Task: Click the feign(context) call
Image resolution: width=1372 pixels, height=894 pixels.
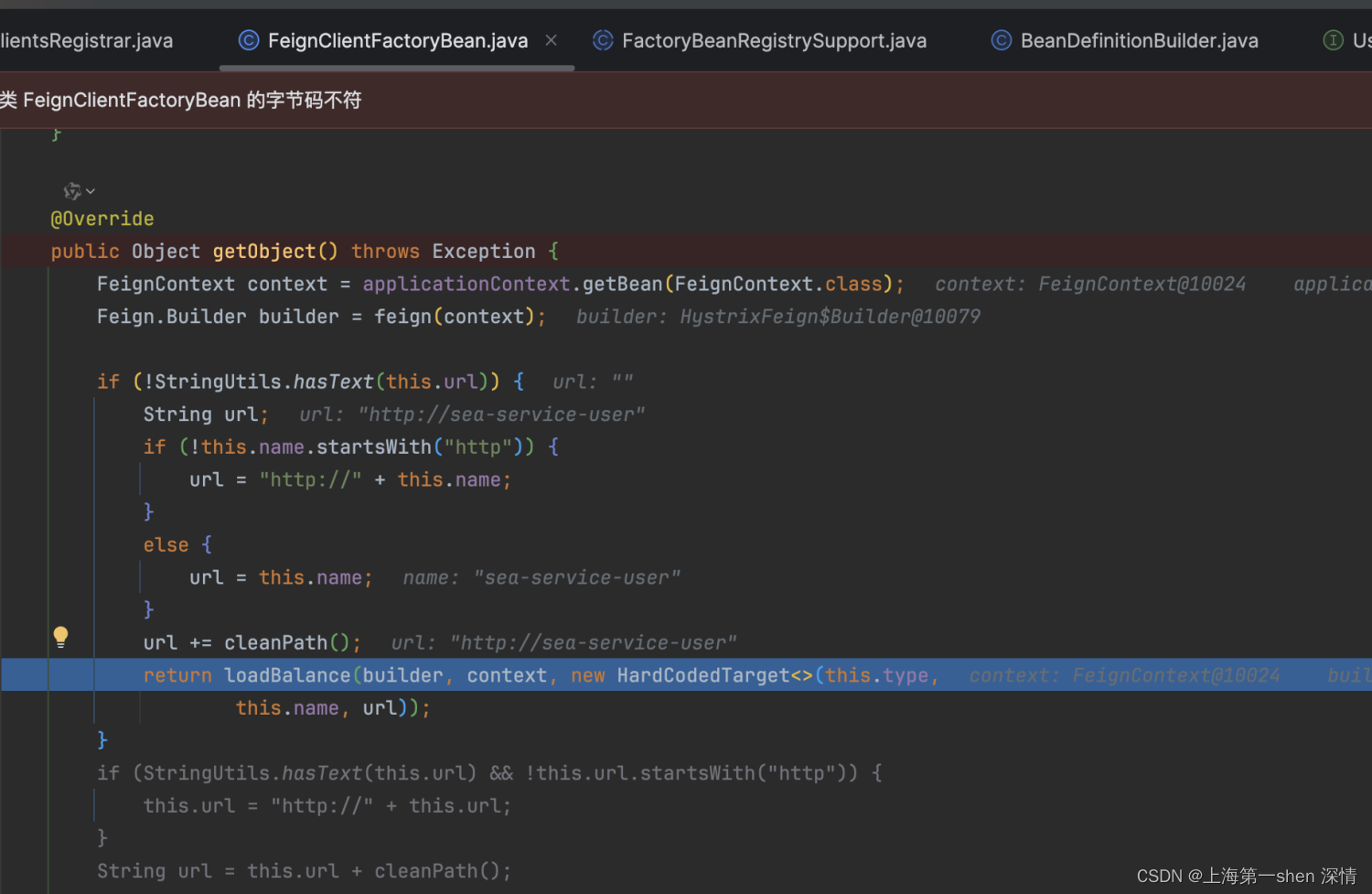Action: (455, 317)
